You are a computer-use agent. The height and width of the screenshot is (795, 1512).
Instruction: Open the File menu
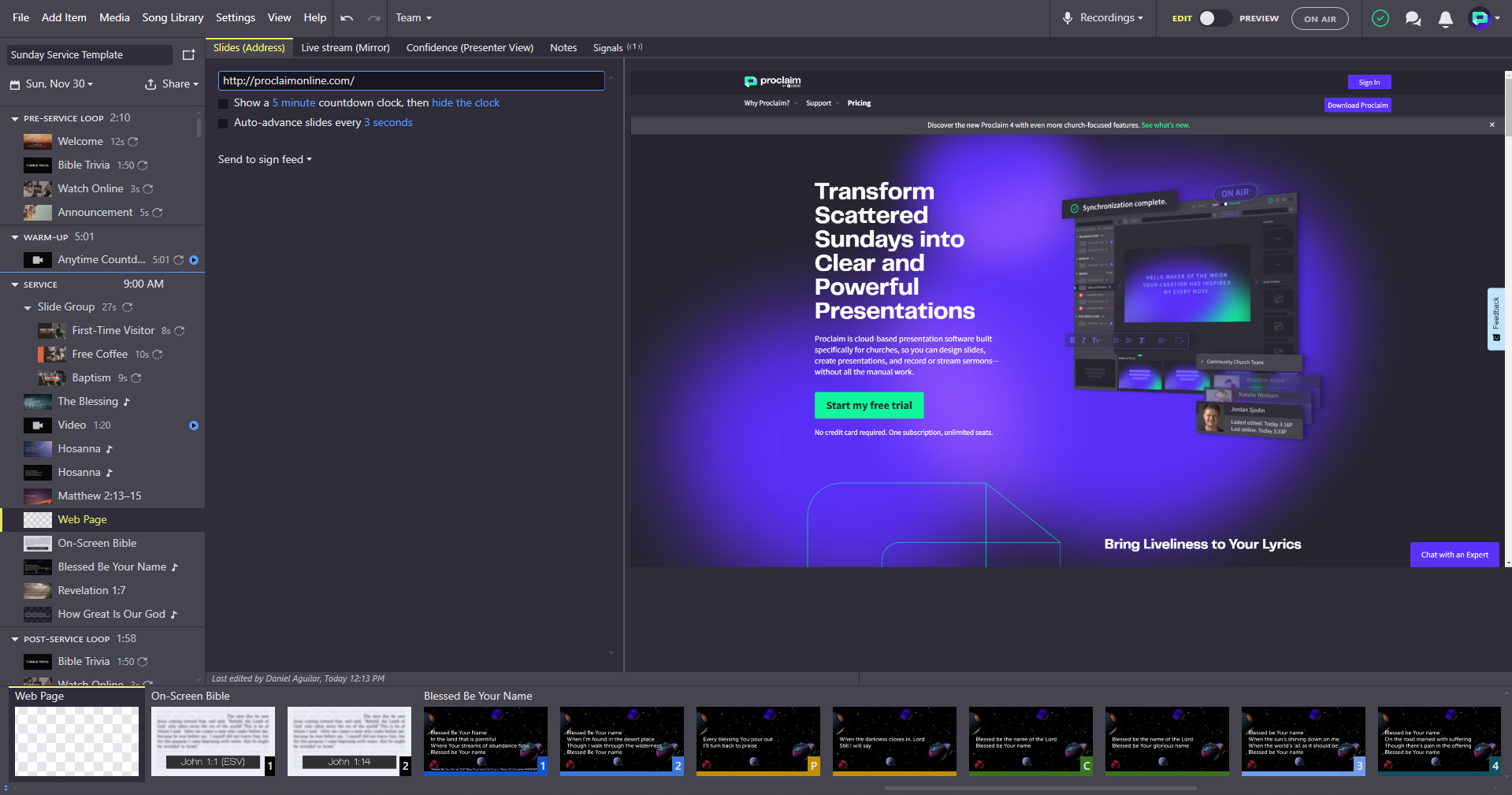click(21, 18)
